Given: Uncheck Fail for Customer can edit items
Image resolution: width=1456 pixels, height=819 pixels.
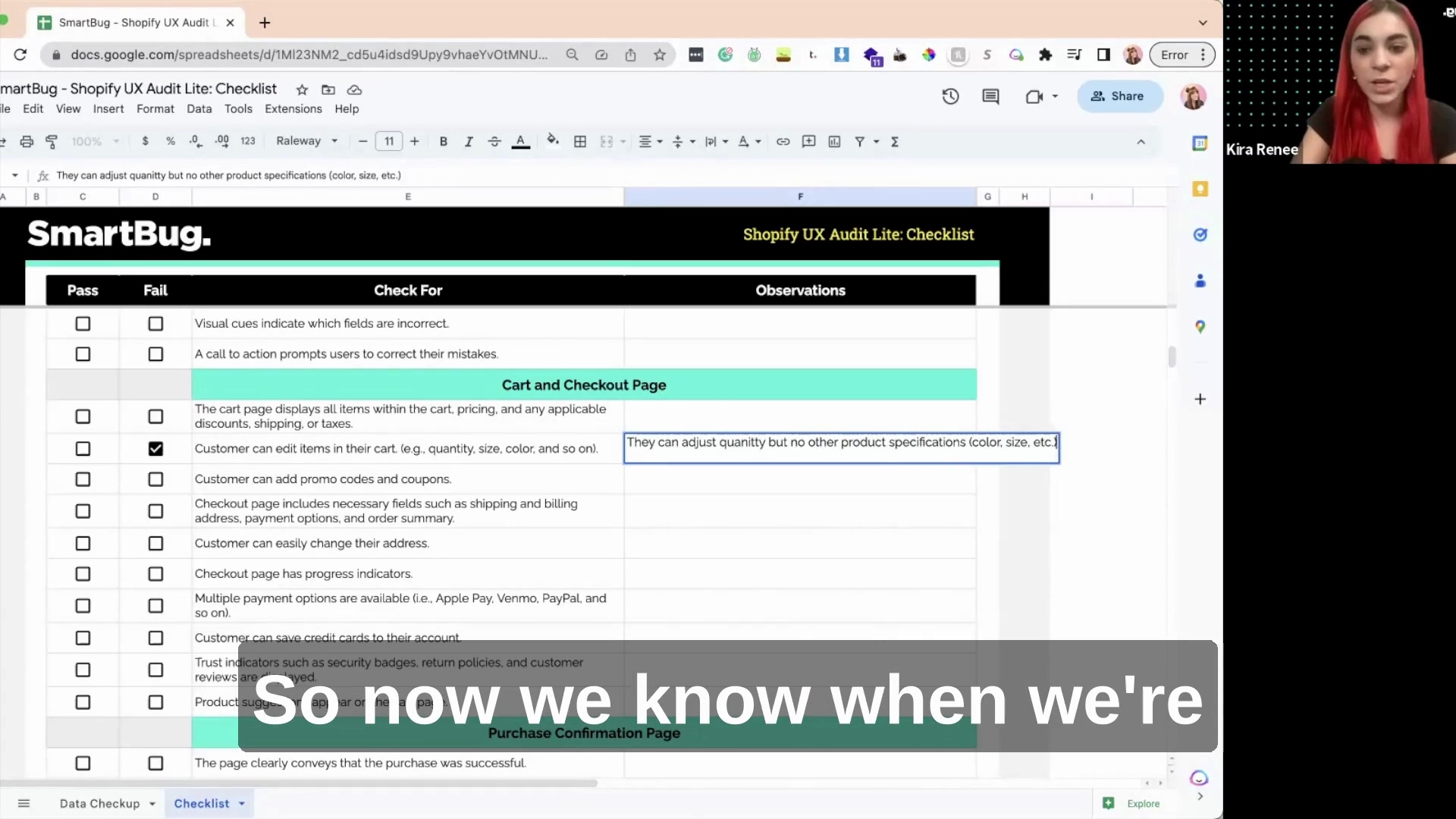Looking at the screenshot, I should [155, 449].
